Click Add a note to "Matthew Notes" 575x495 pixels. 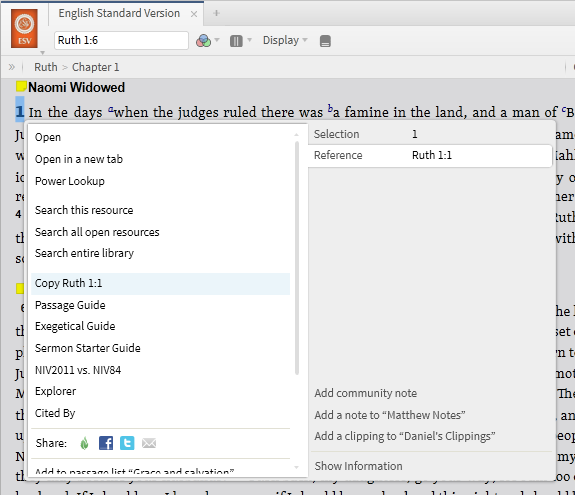coord(390,415)
